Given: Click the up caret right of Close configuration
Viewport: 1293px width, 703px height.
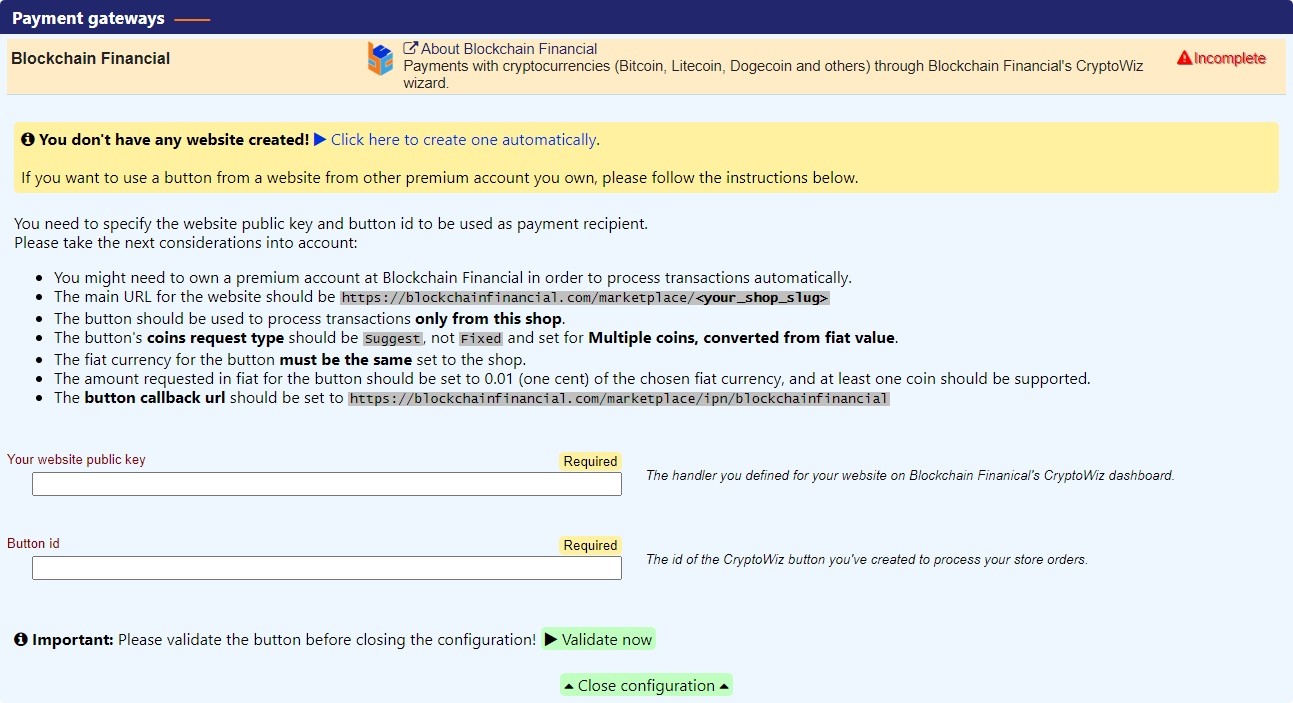Looking at the screenshot, I should [x=724, y=686].
